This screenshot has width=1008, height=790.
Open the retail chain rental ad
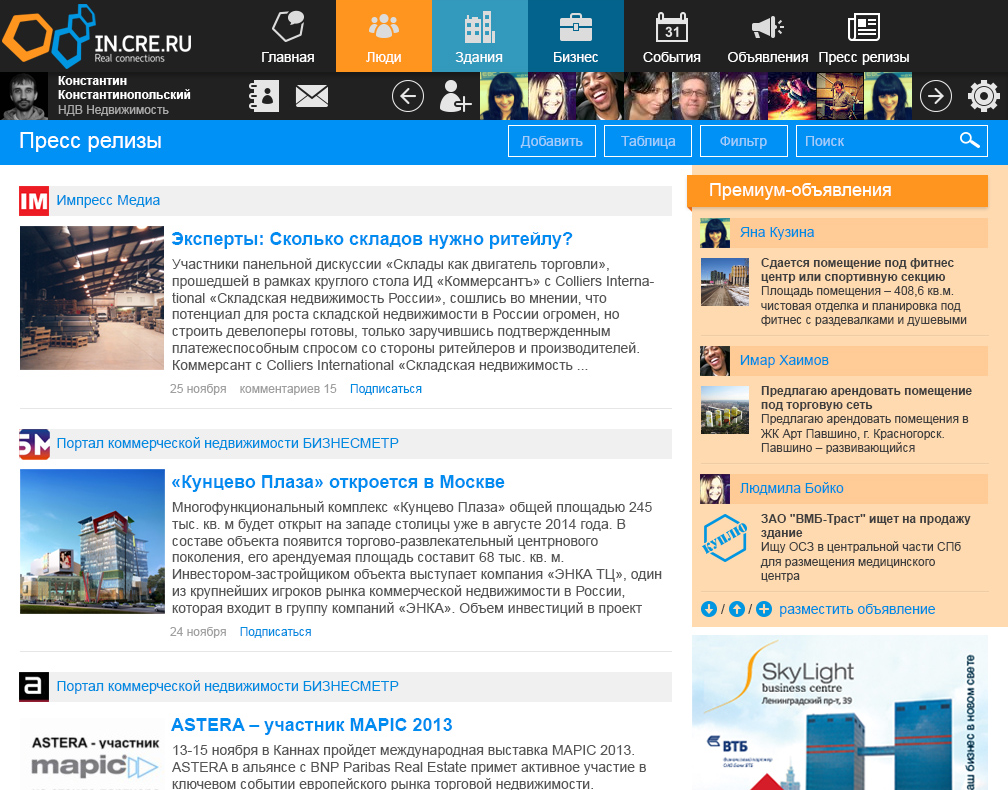point(866,398)
